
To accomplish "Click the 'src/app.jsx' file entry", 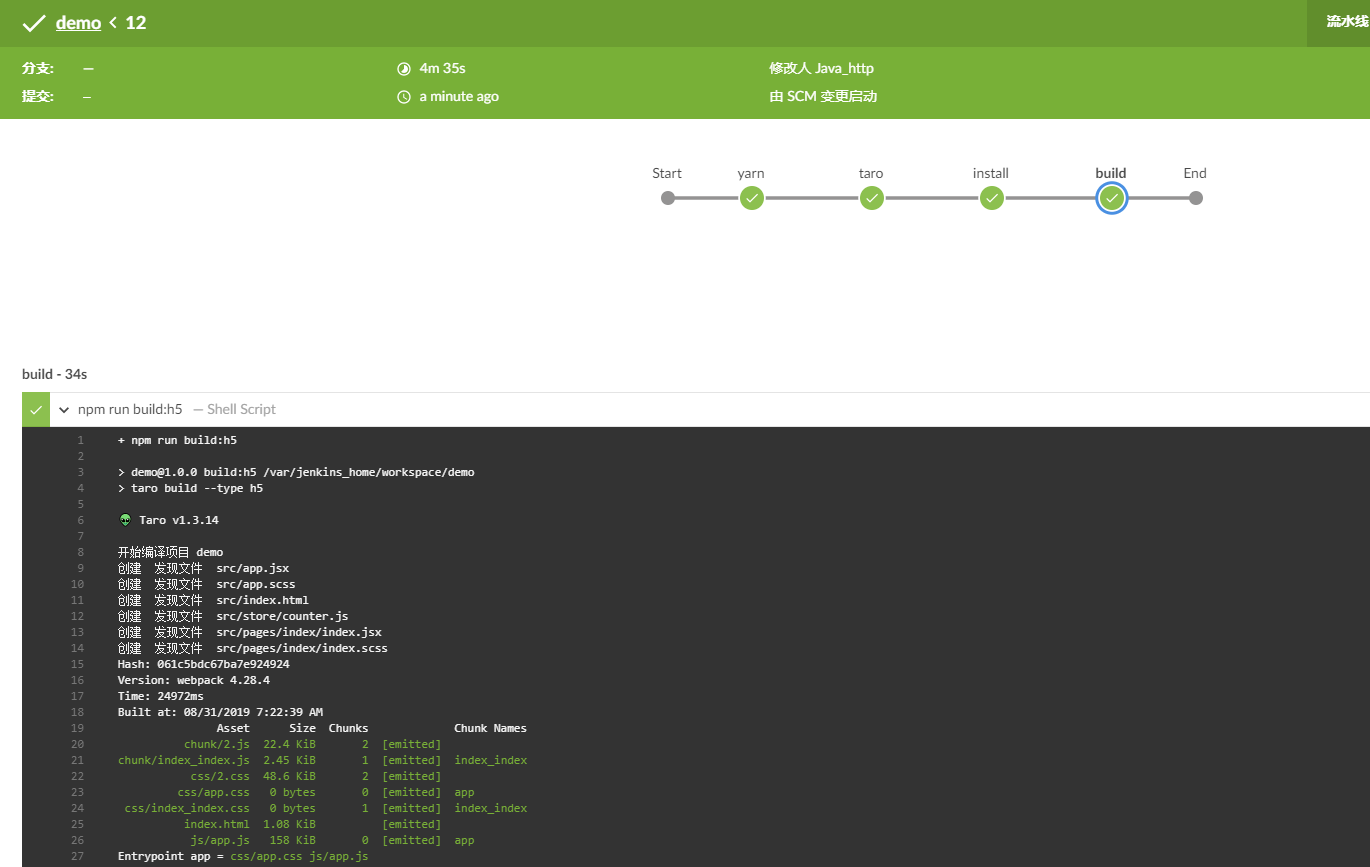I will [252, 568].
